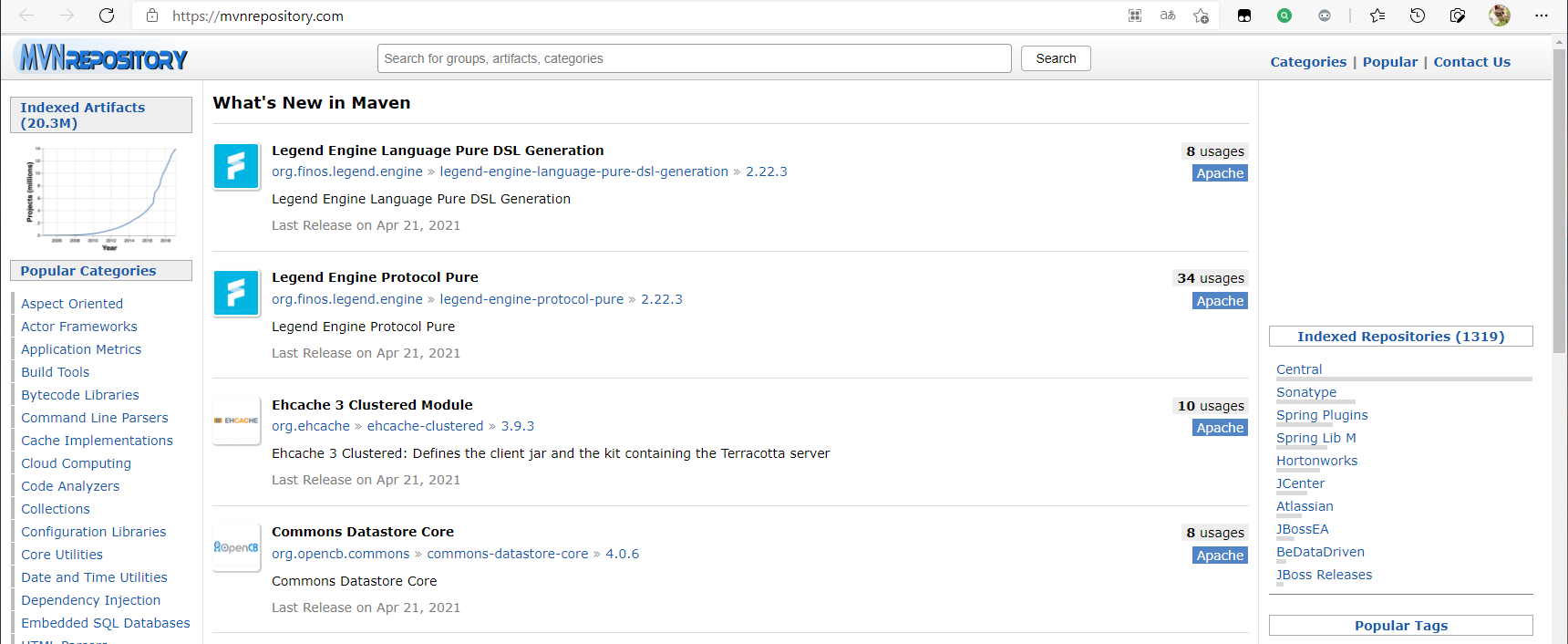Open Spring Plugins repository link
This screenshot has width=1568, height=644.
[1322, 415]
